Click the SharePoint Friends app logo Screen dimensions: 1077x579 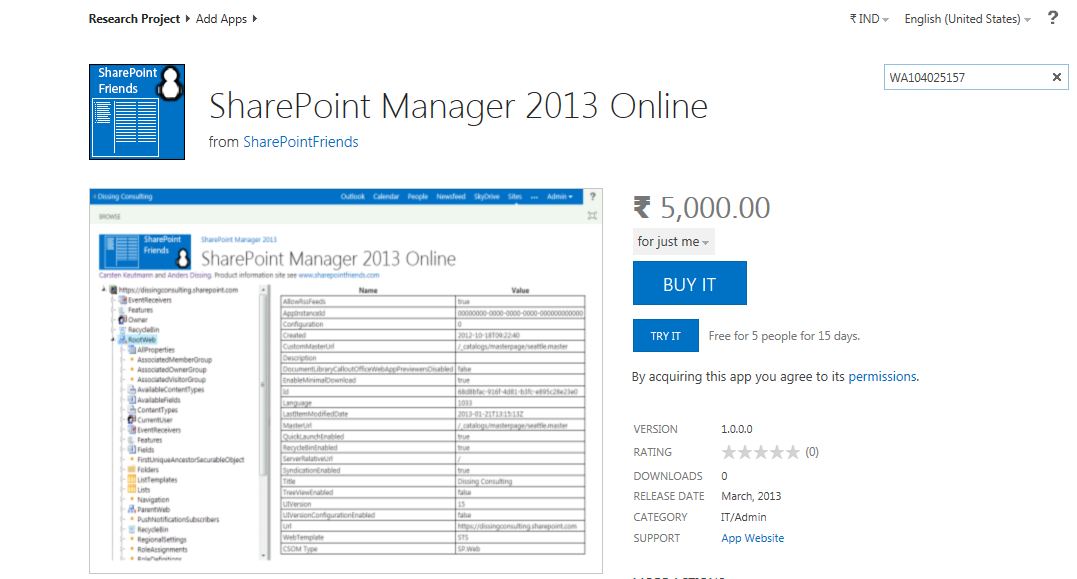point(137,112)
